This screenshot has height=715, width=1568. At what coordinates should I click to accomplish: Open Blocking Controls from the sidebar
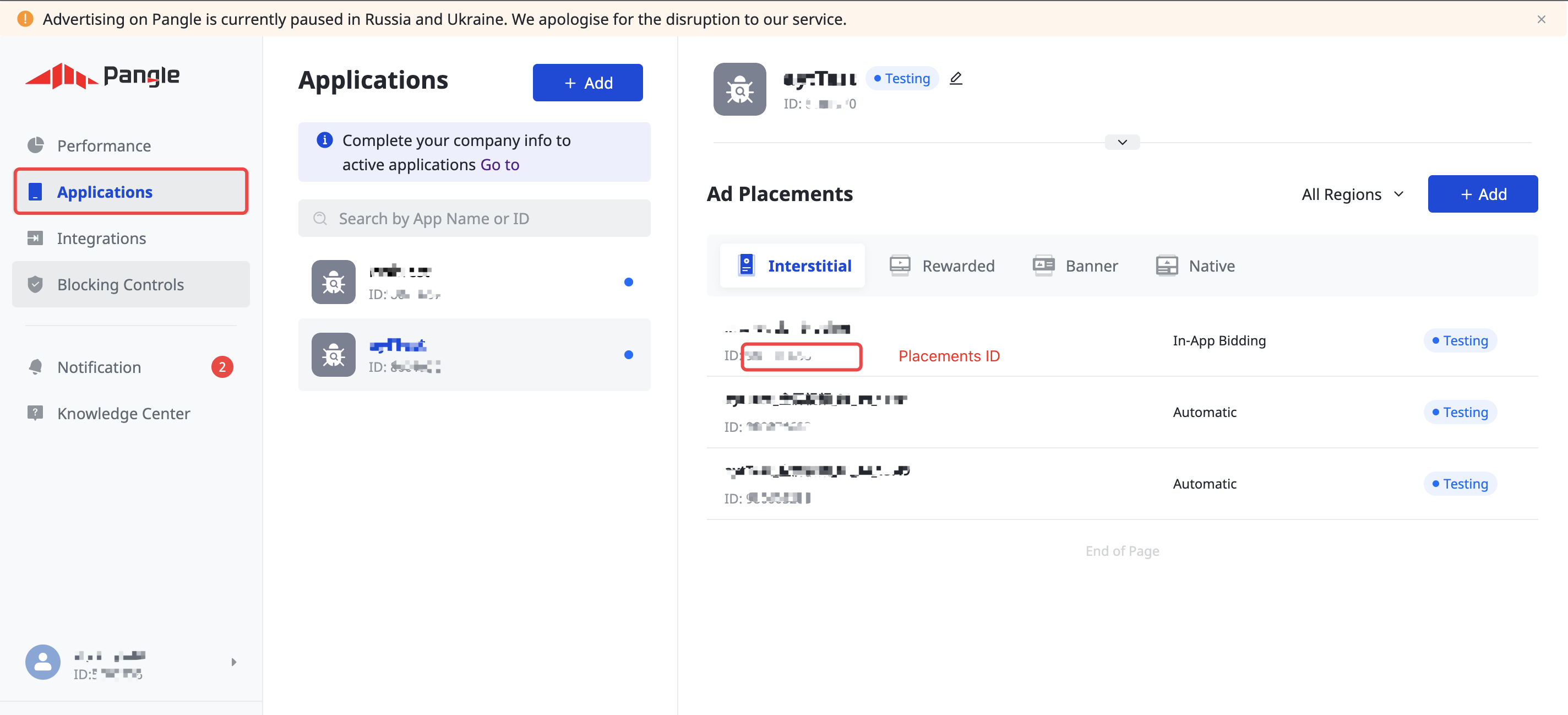point(120,284)
